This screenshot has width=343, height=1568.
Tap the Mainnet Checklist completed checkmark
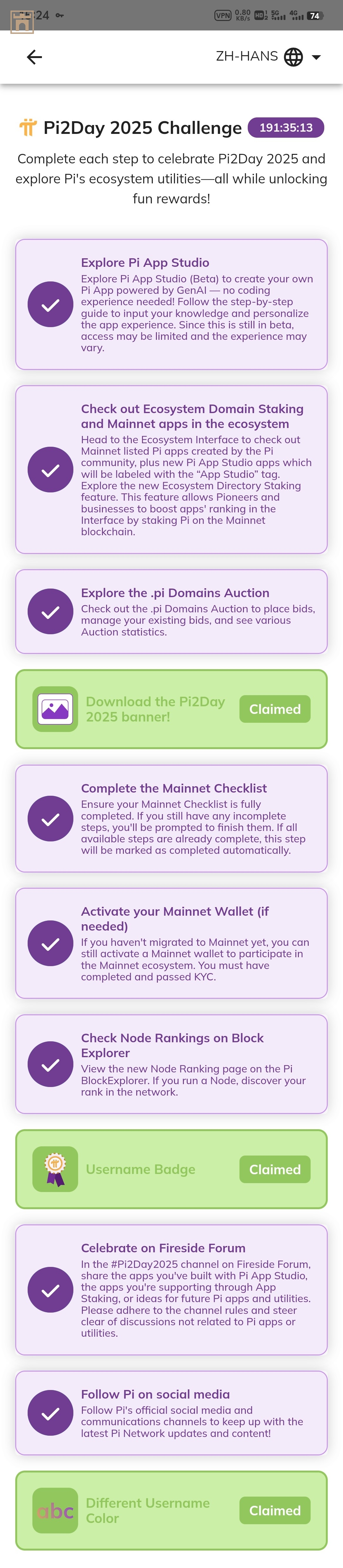click(50, 819)
